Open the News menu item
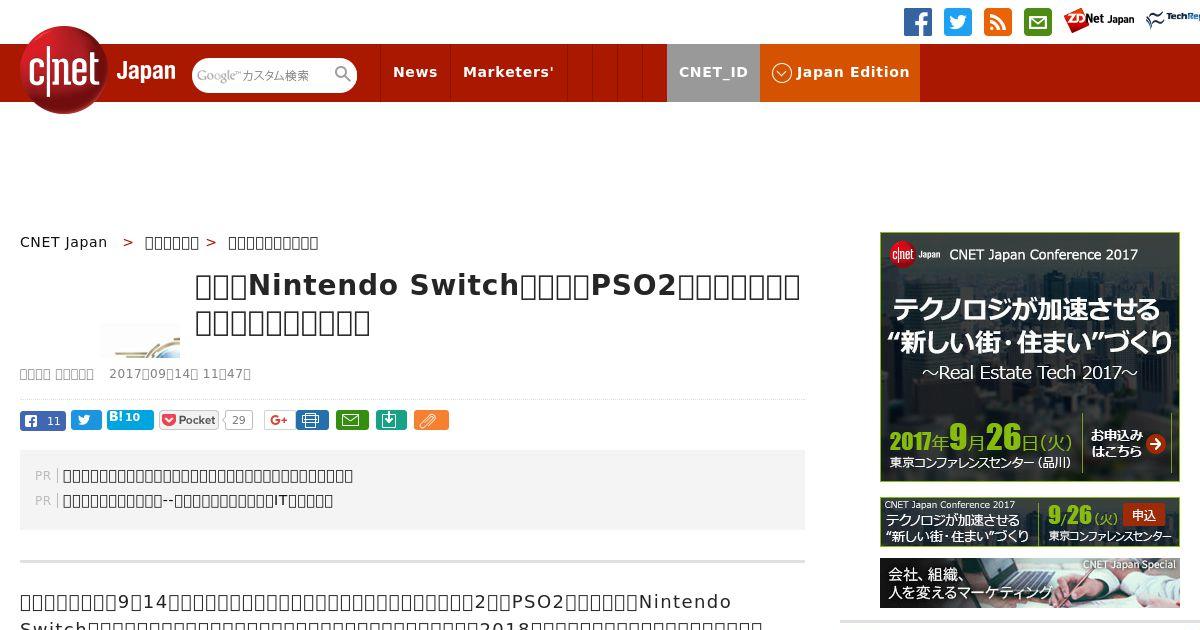This screenshot has width=1200, height=630. pyautogui.click(x=415, y=72)
